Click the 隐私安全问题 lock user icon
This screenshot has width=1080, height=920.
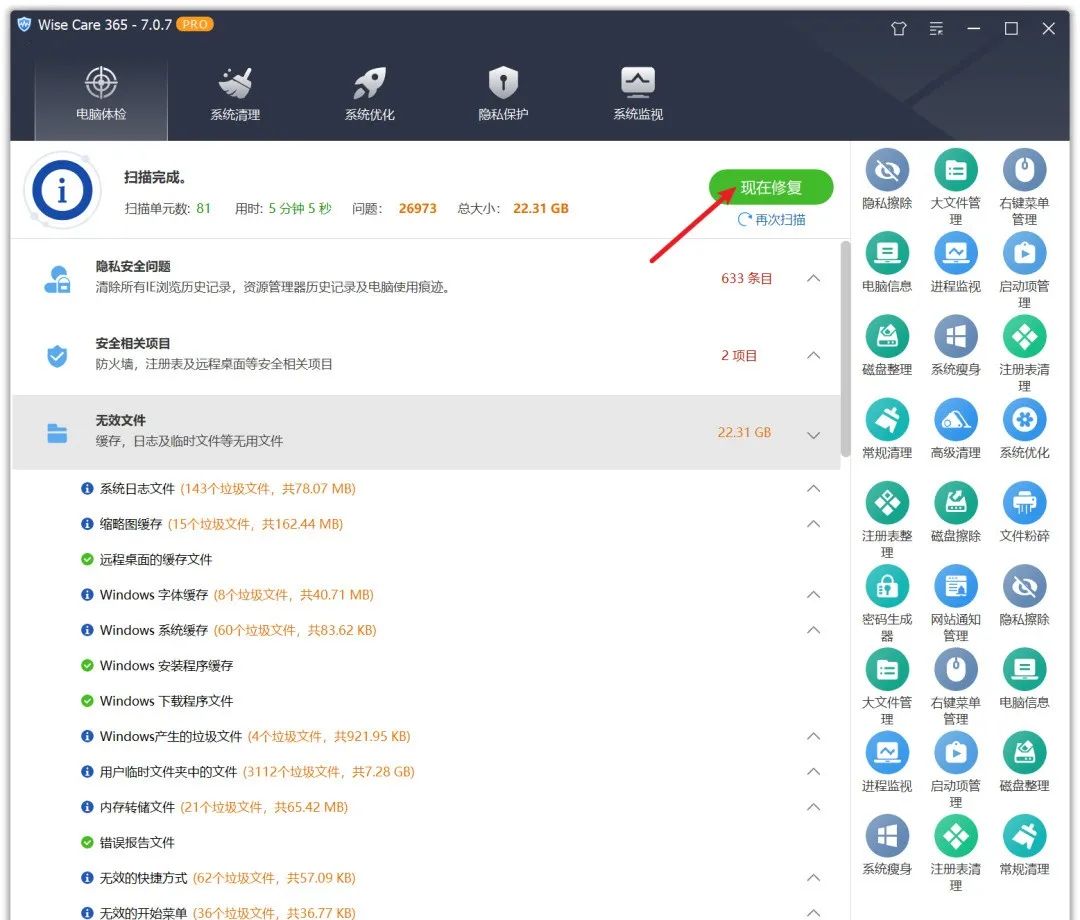57,279
